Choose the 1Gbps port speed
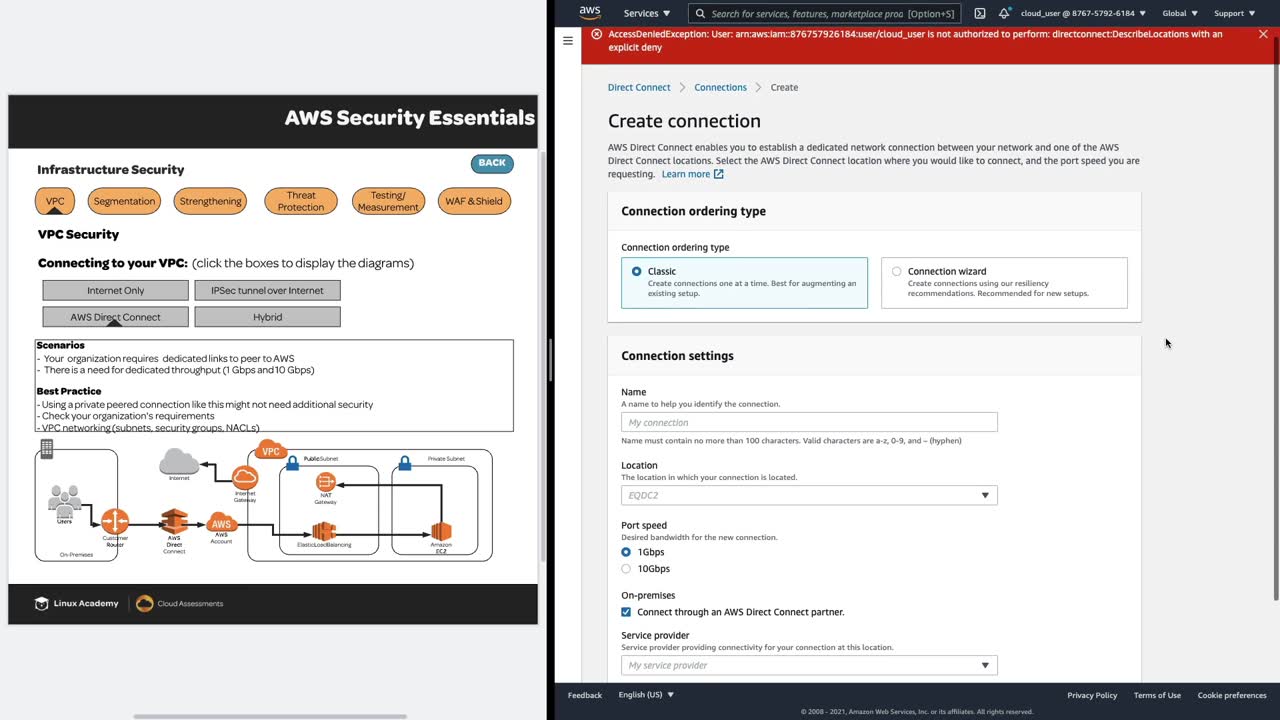This screenshot has height=720, width=1280. pos(626,552)
